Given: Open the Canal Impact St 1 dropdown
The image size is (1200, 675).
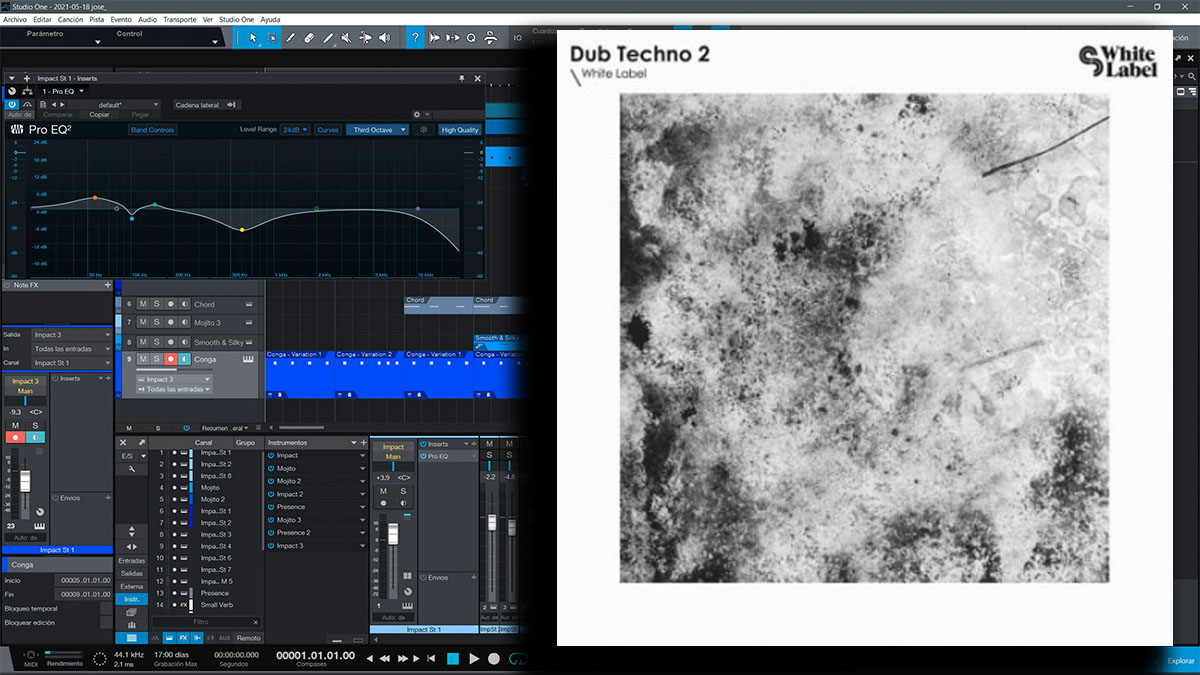Looking at the screenshot, I should [x=72, y=363].
